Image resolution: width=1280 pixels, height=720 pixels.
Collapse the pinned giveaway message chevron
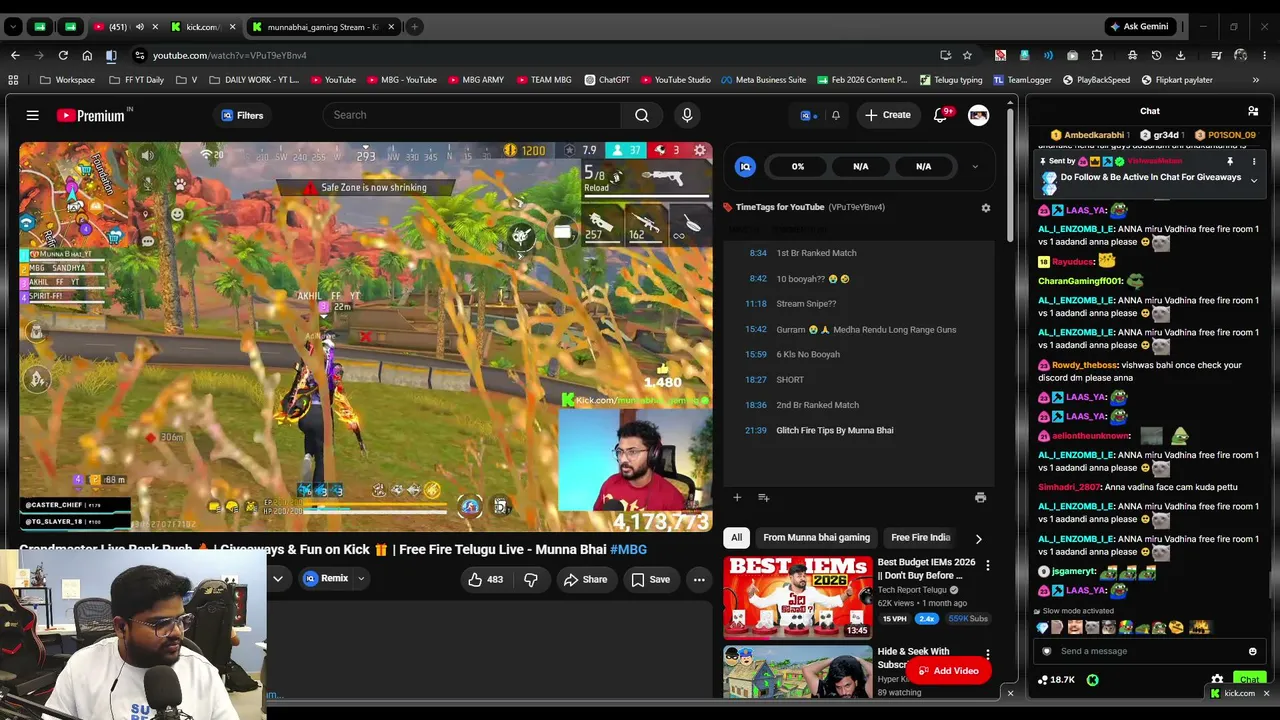click(1254, 181)
